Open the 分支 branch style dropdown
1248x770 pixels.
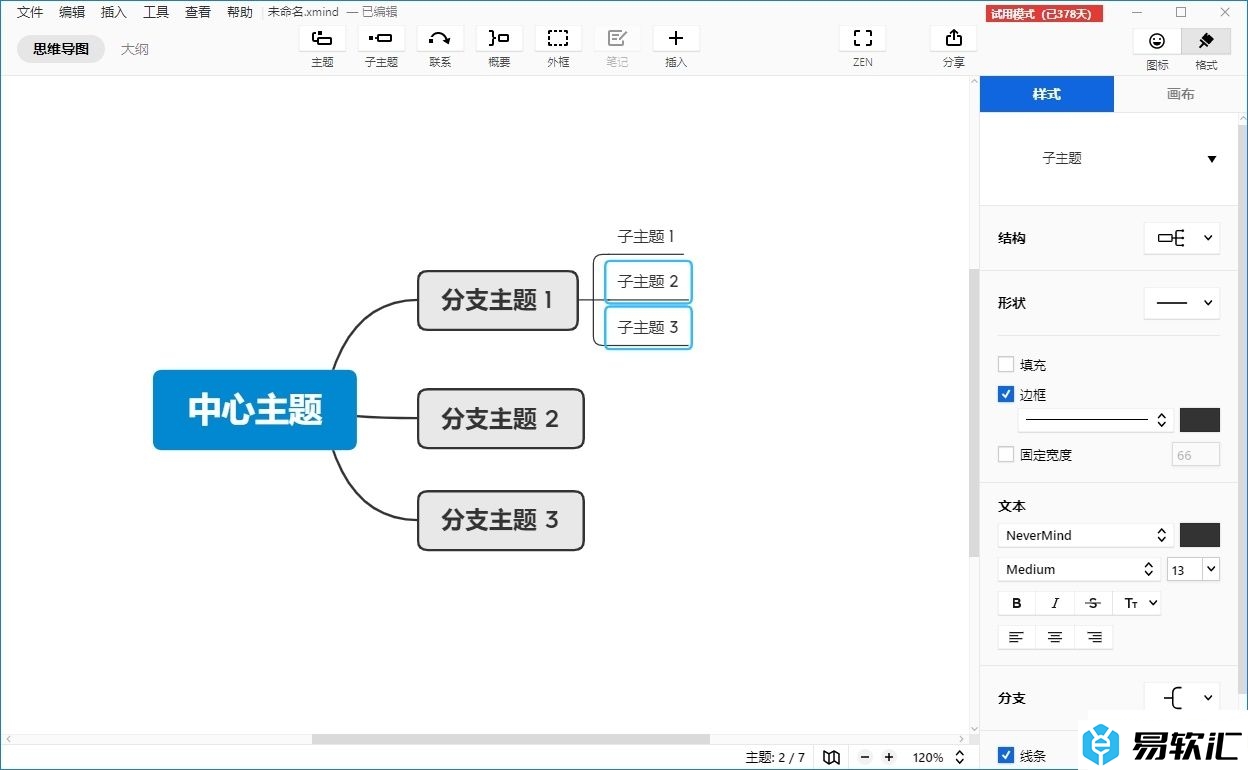(1182, 698)
